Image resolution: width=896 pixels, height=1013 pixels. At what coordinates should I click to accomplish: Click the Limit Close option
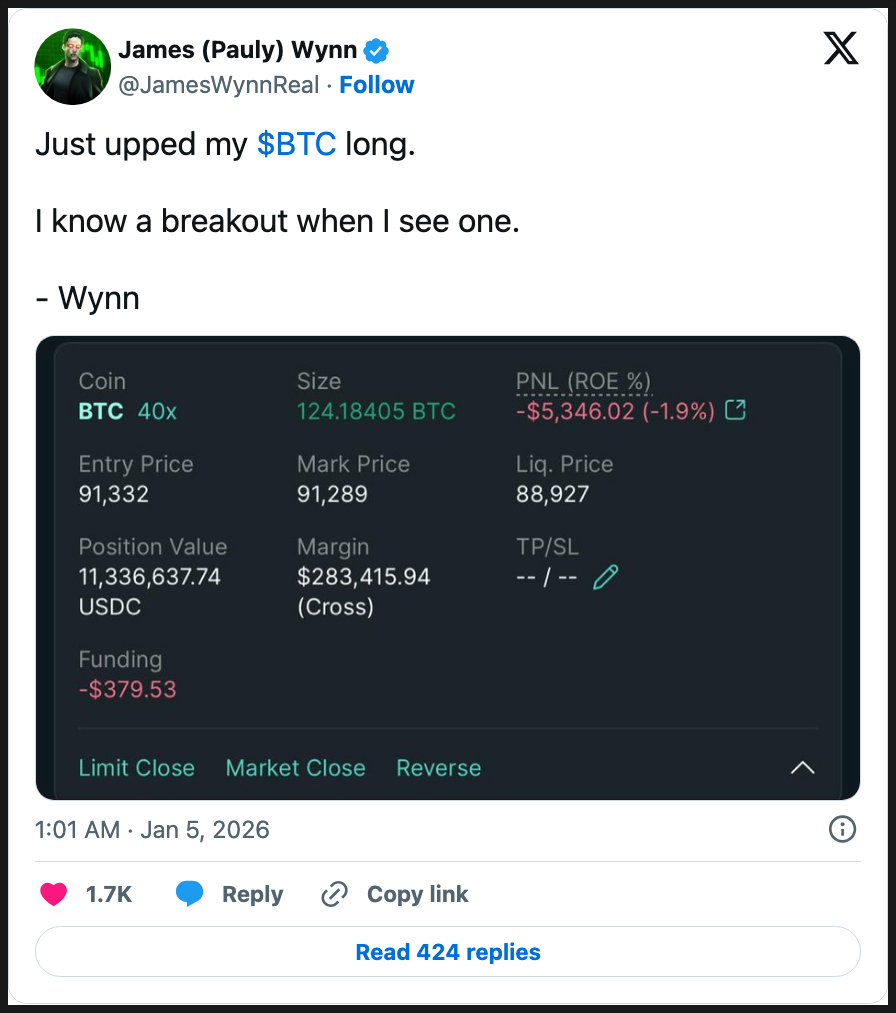(137, 768)
